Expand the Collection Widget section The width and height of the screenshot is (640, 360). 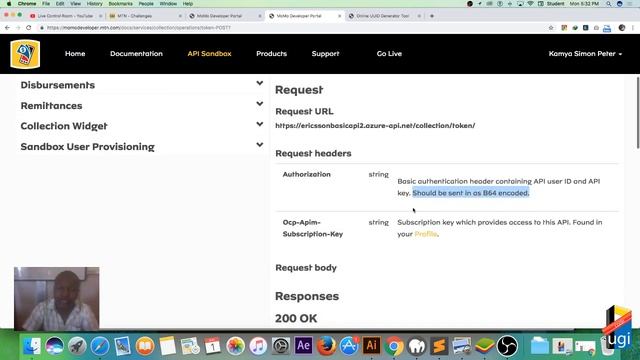click(260, 124)
